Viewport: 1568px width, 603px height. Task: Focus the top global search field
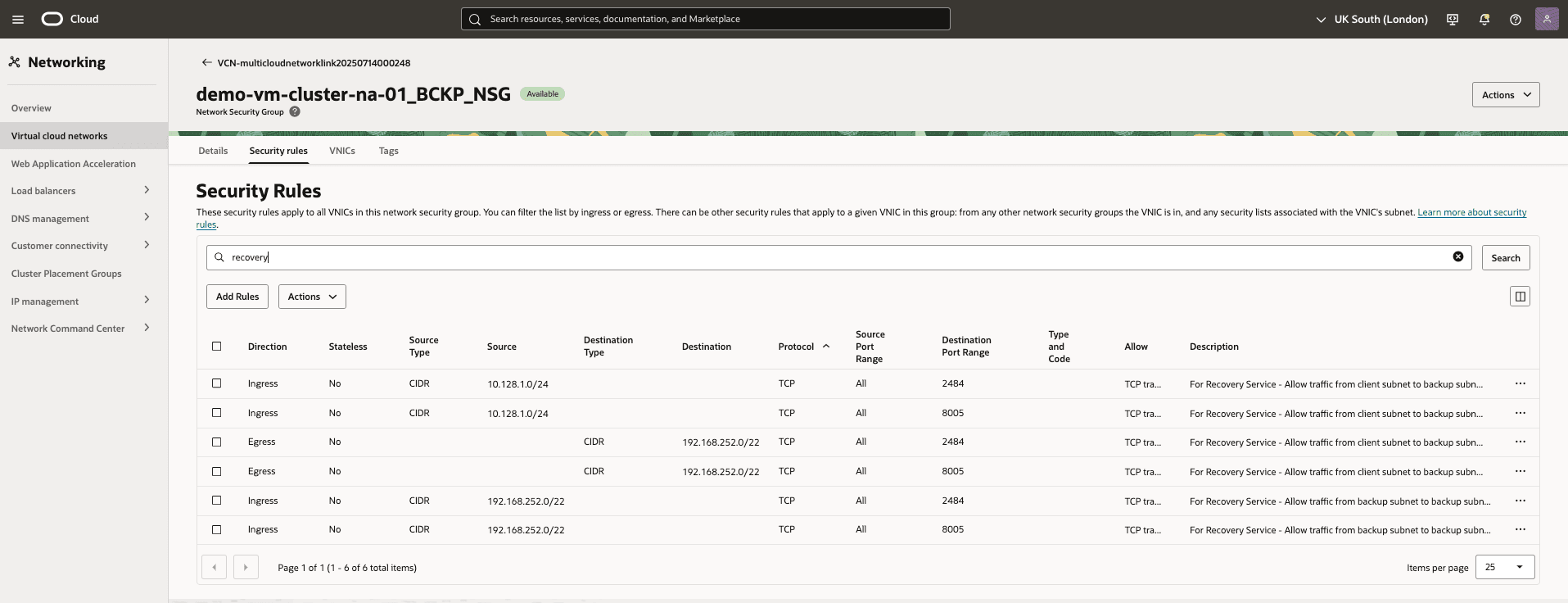pos(706,19)
